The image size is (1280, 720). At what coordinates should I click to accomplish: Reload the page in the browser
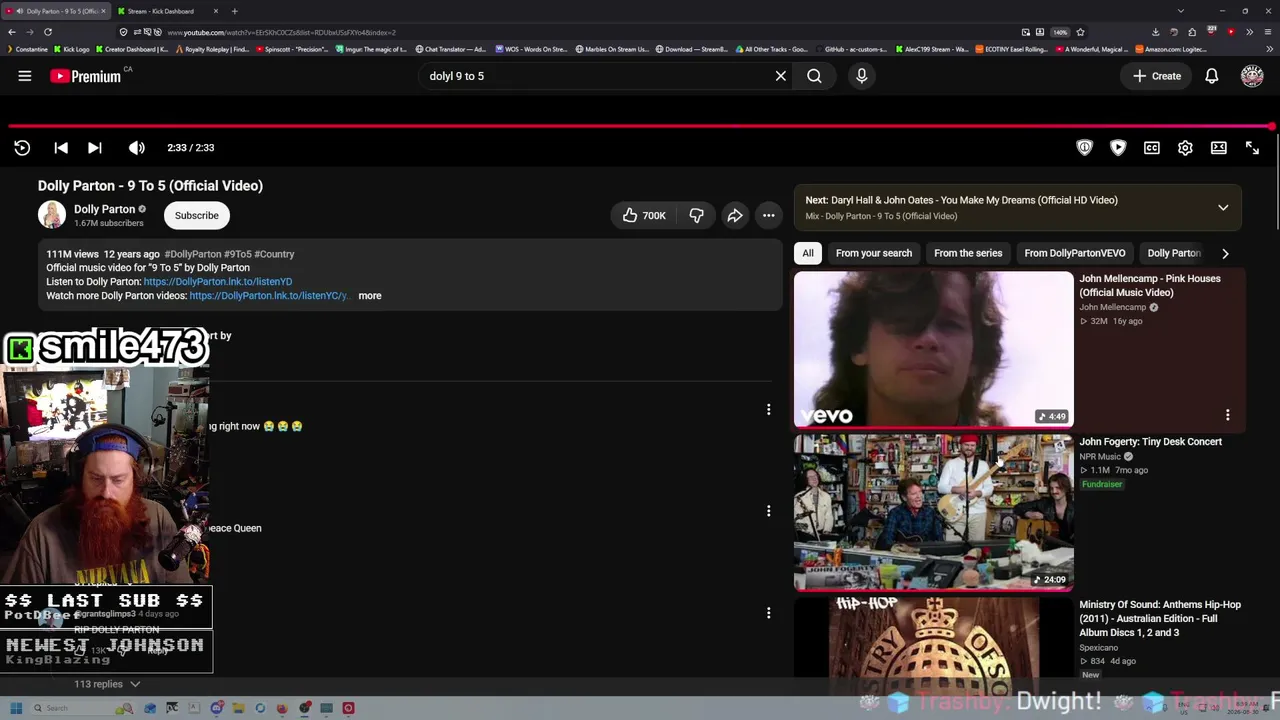pyautogui.click(x=47, y=32)
